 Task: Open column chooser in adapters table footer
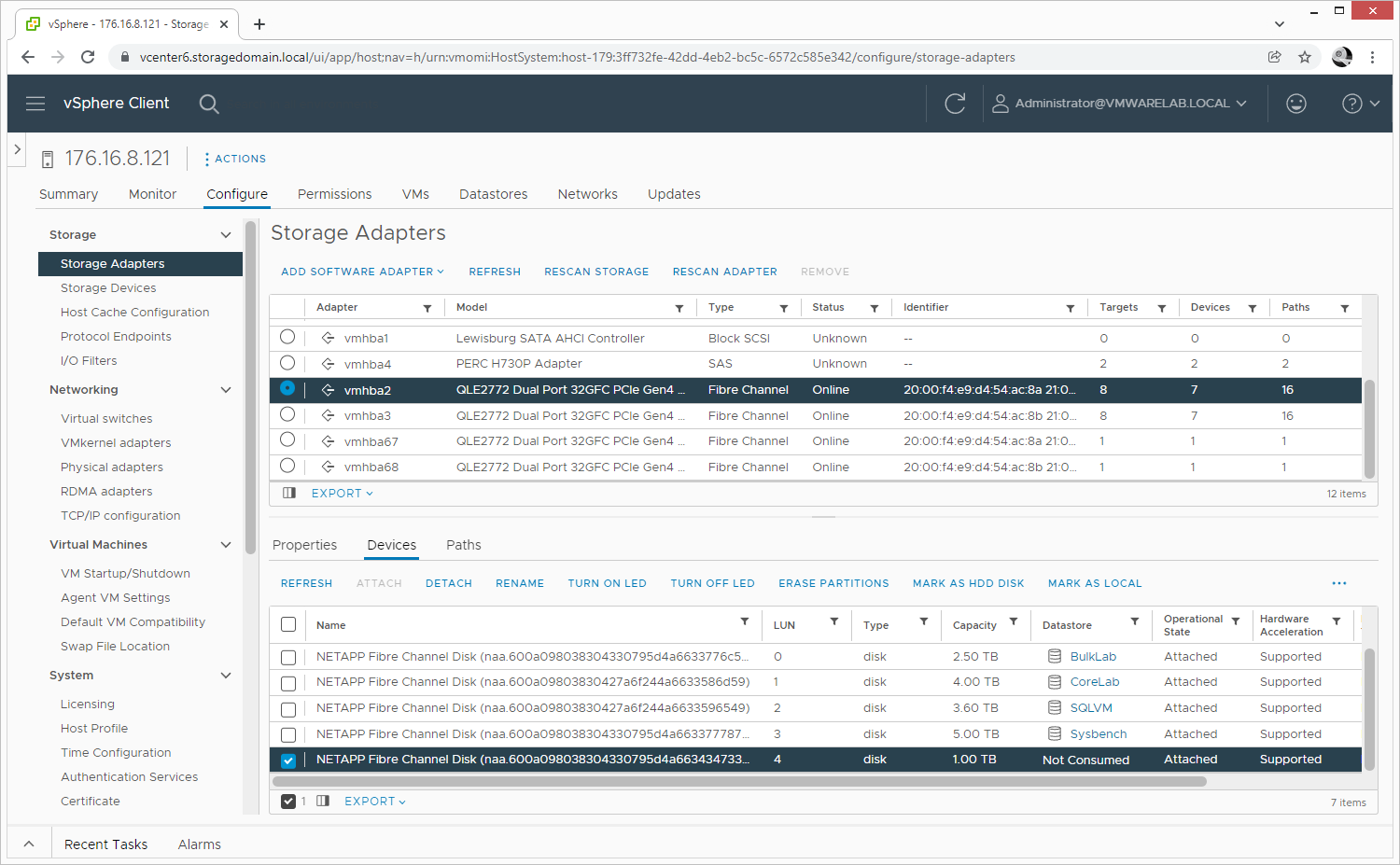point(289,493)
